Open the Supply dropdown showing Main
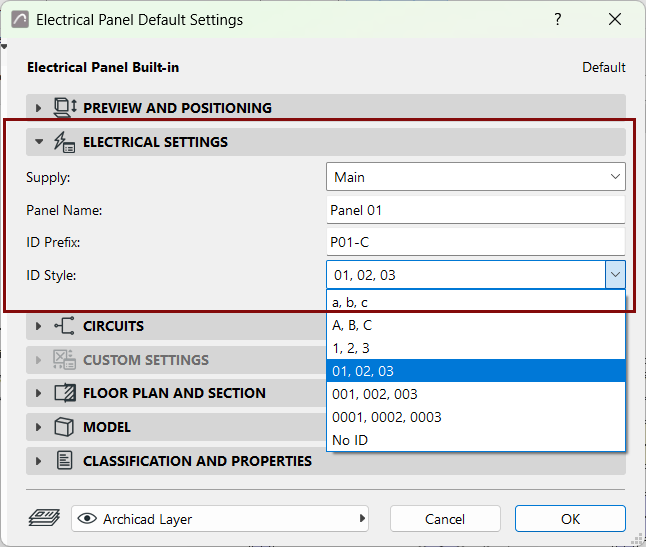Image resolution: width=646 pixels, height=547 pixels. [476, 177]
